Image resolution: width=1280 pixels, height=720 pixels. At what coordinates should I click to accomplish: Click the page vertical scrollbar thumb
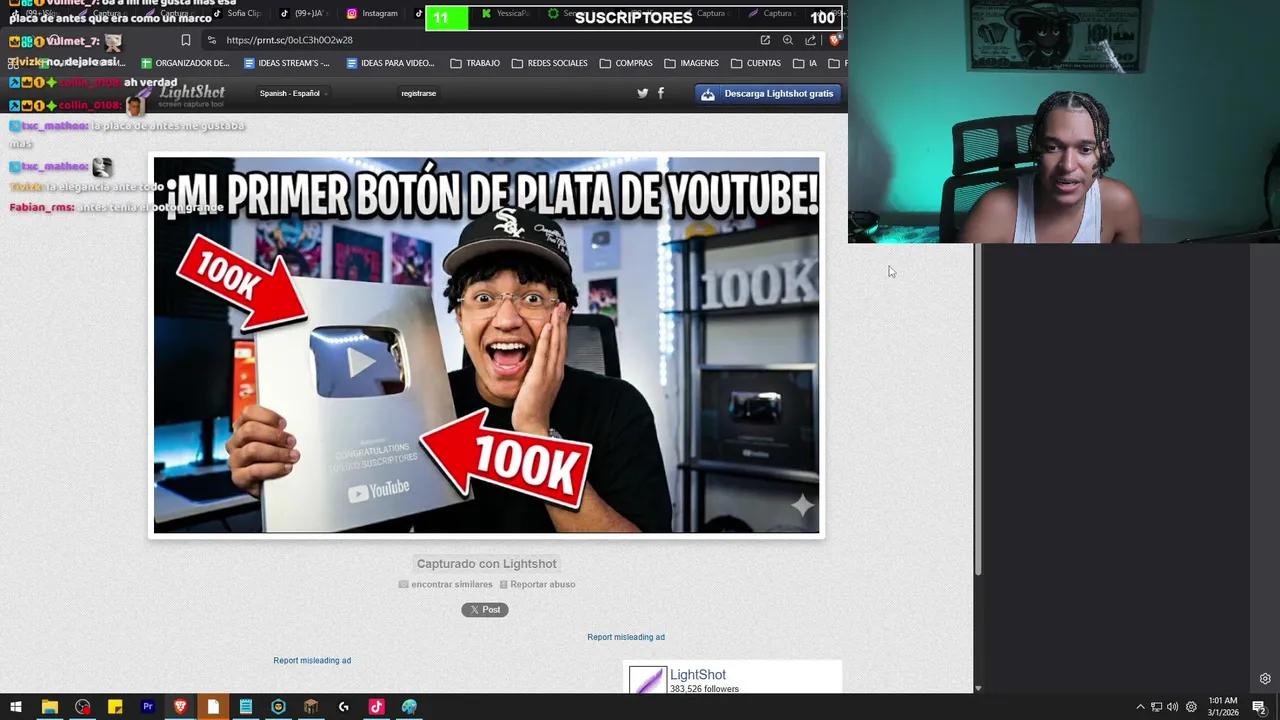pos(978,408)
